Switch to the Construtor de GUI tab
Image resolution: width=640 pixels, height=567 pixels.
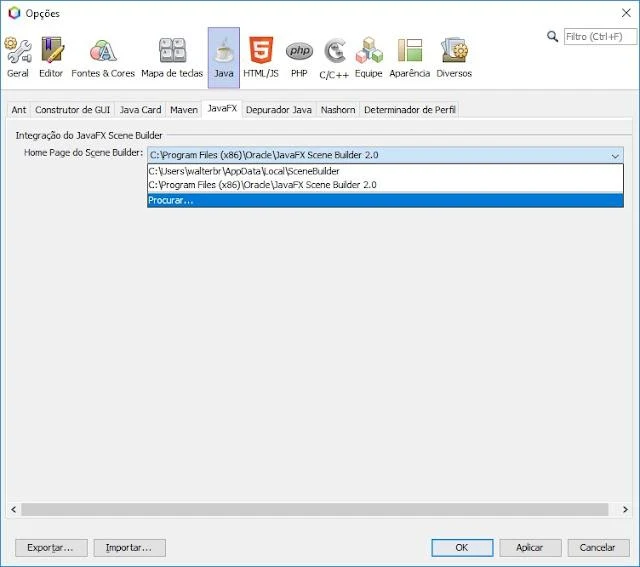[x=72, y=110]
